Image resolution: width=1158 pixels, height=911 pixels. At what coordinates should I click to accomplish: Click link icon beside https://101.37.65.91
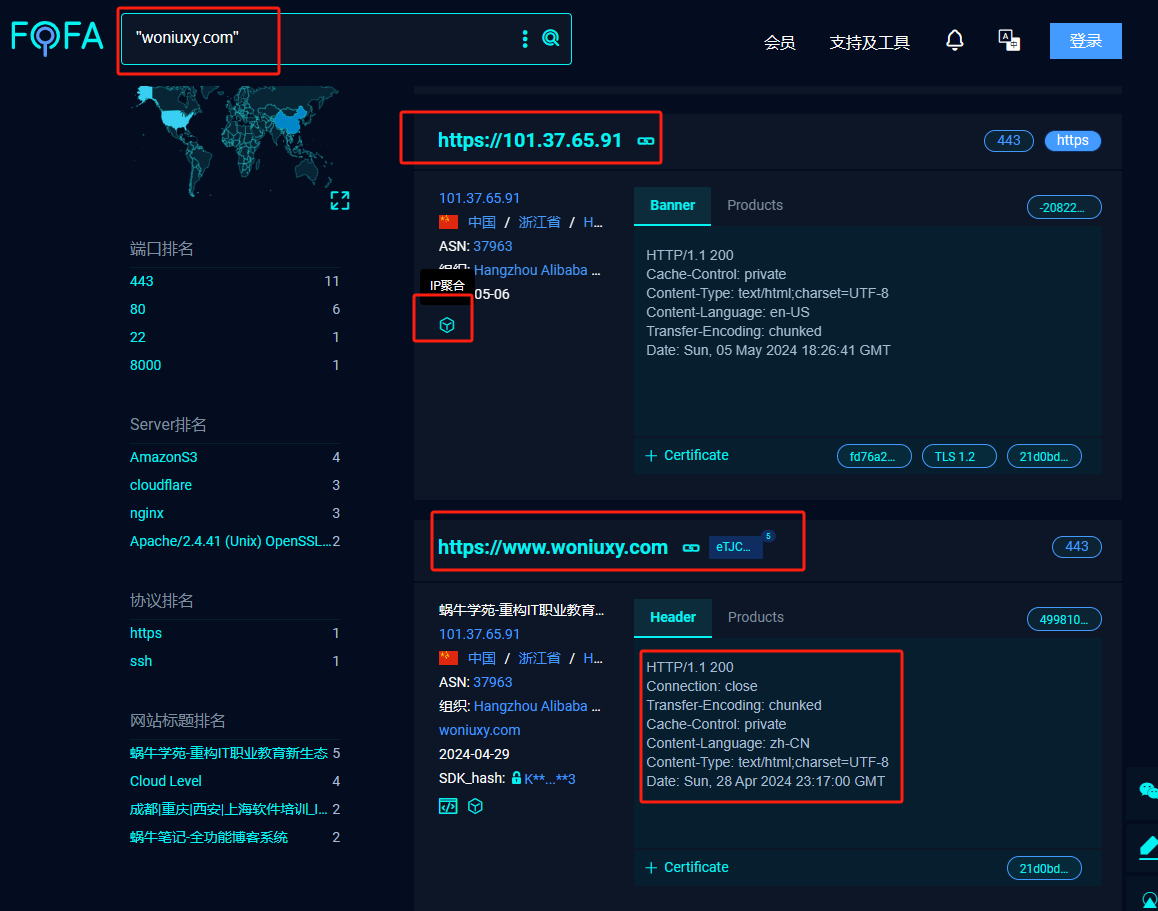coord(645,141)
